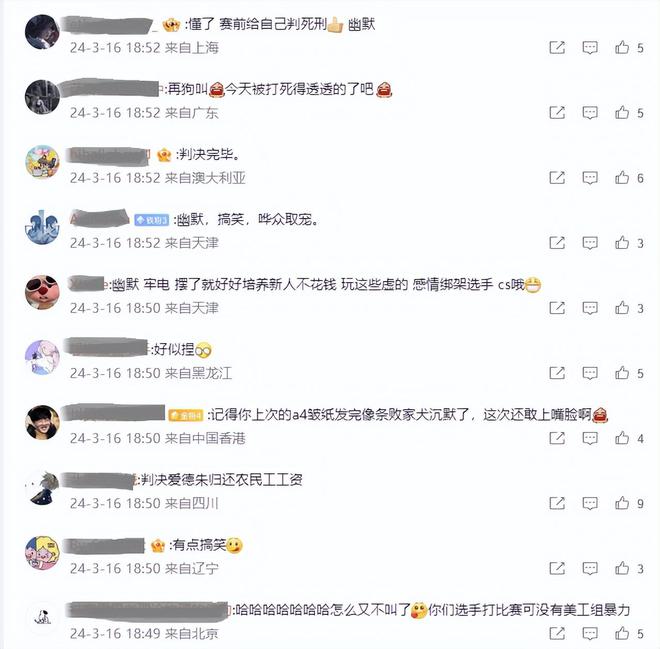
Task: Open the reply icon on the 好似捏 comment
Action: click(x=590, y=373)
